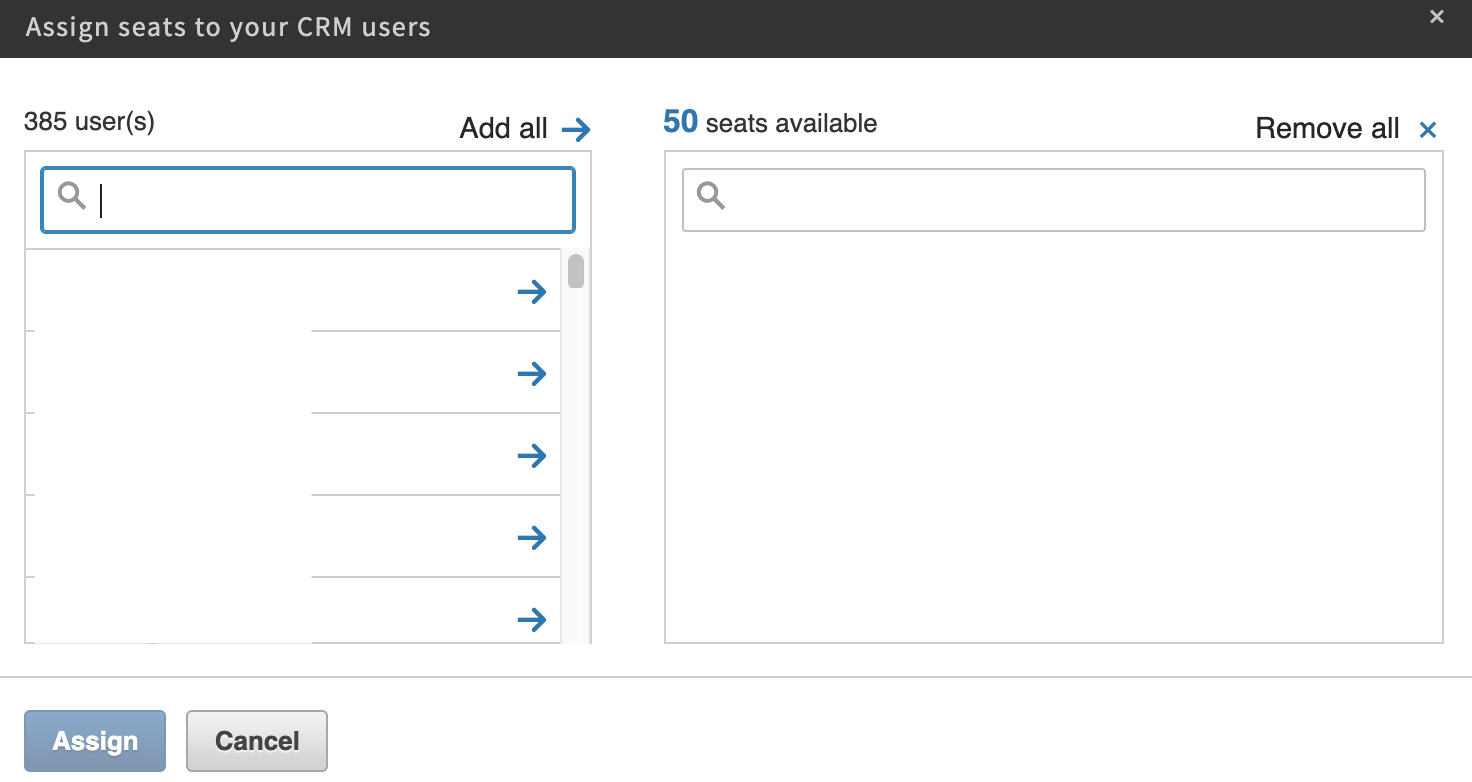Screen dimensions: 1472x782
Task: Click magnifier icon in the users search box
Action: [72, 196]
